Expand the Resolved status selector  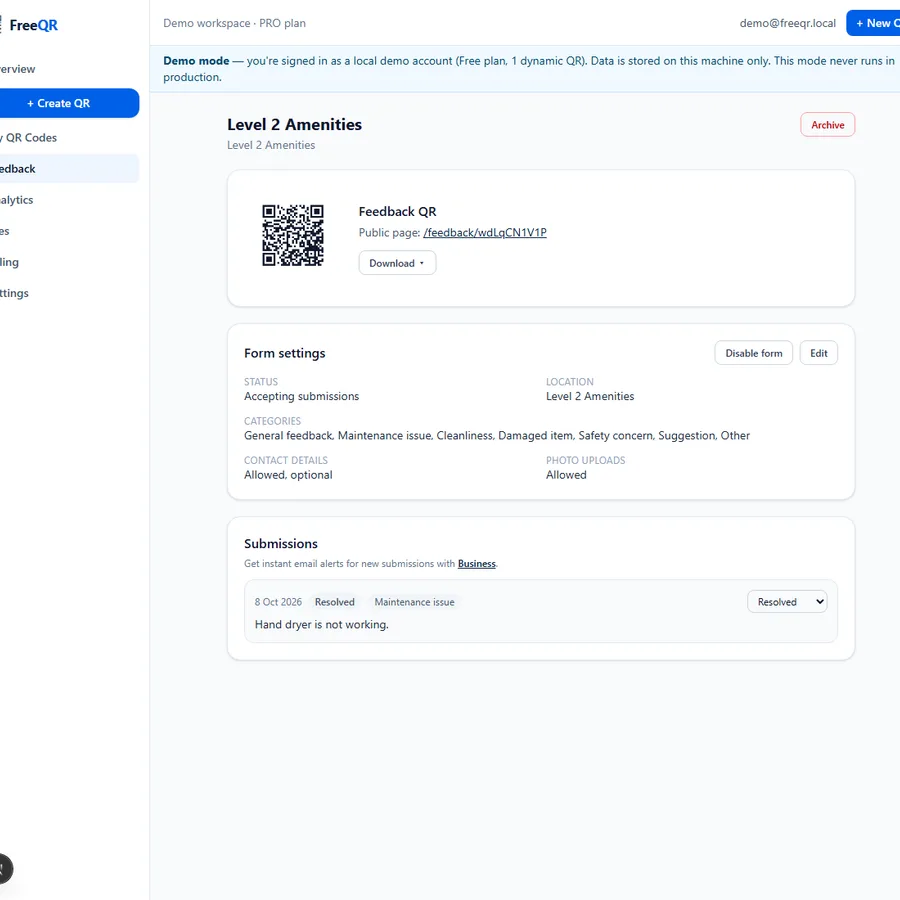[x=787, y=602]
